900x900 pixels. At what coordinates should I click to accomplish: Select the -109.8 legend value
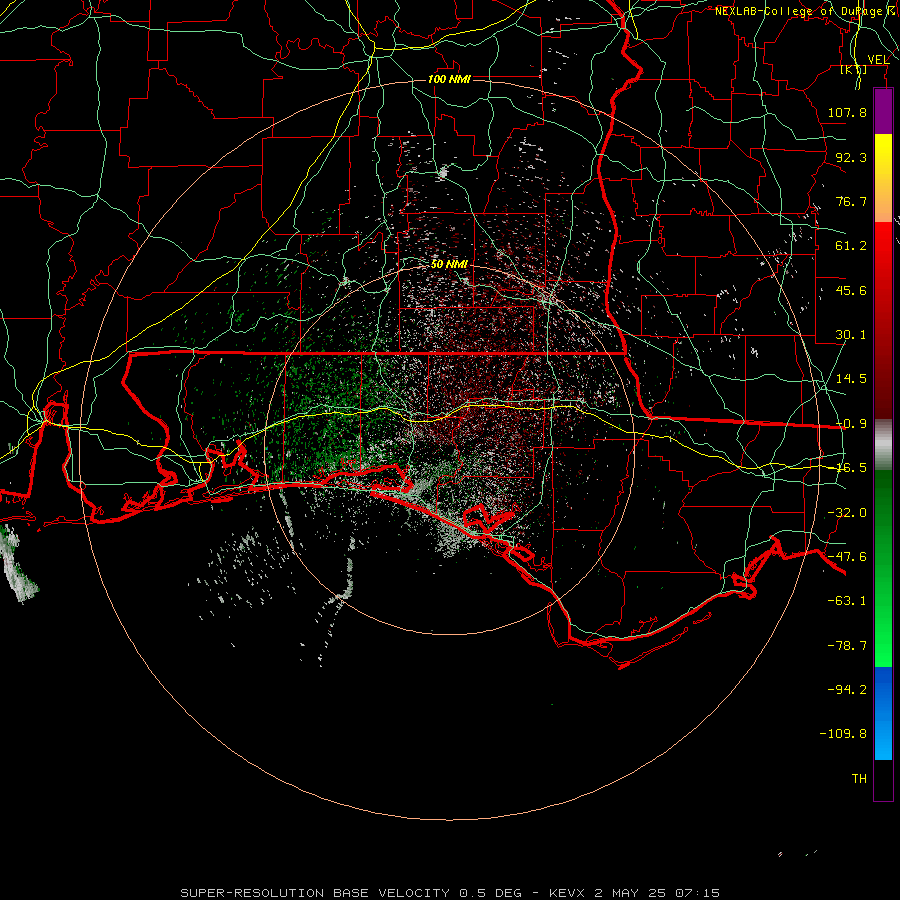(x=843, y=734)
